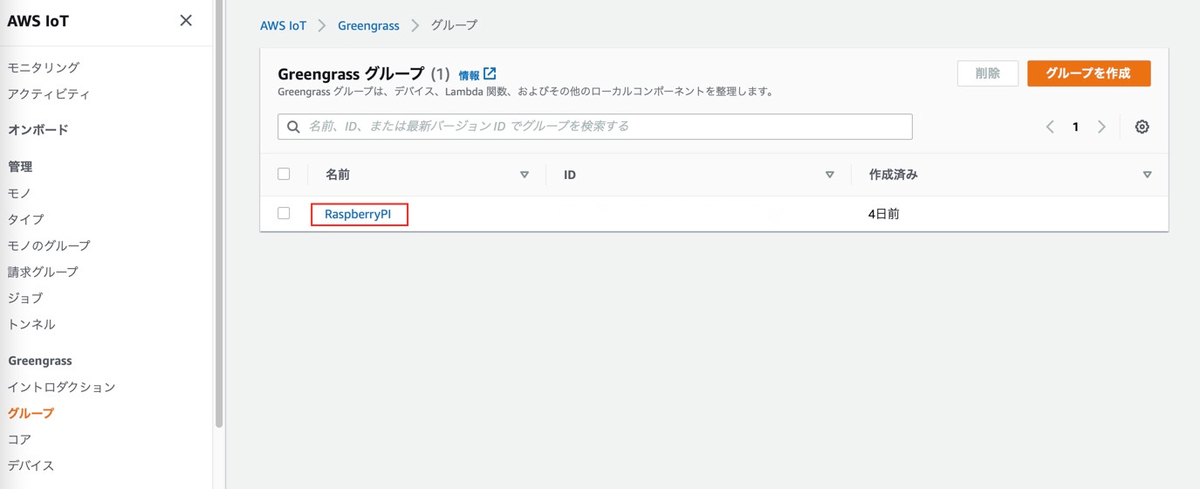Image resolution: width=1200 pixels, height=489 pixels.
Task: Select グループ in the Greengrass menu
Action: click(31, 413)
